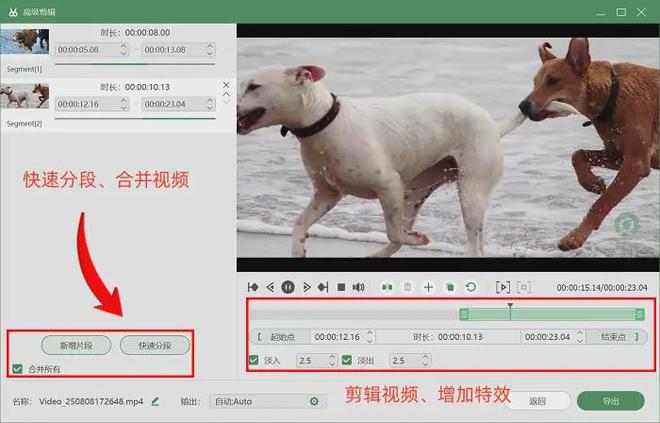The height and width of the screenshot is (423, 660).
Task: Click the playhead marker on the timeline
Action: [x=510, y=306]
